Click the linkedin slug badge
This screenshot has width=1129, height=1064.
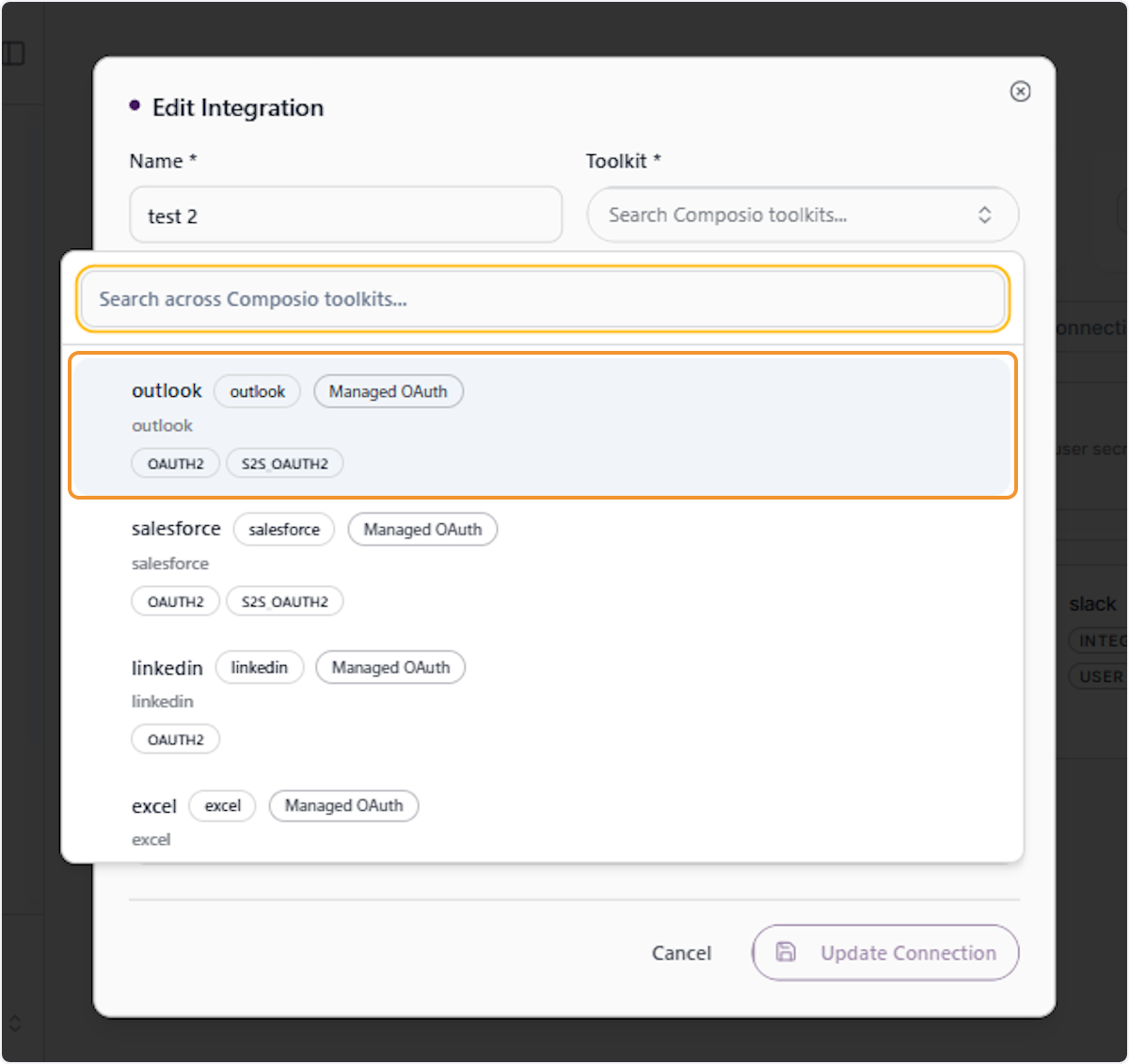coord(260,667)
